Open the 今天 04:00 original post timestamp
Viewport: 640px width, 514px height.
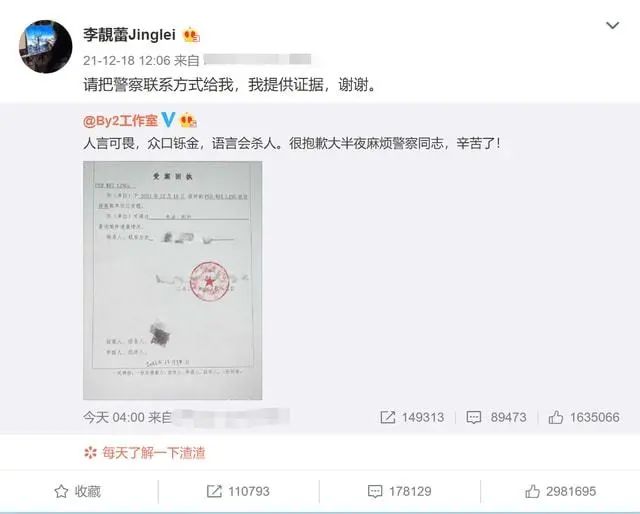pos(114,417)
